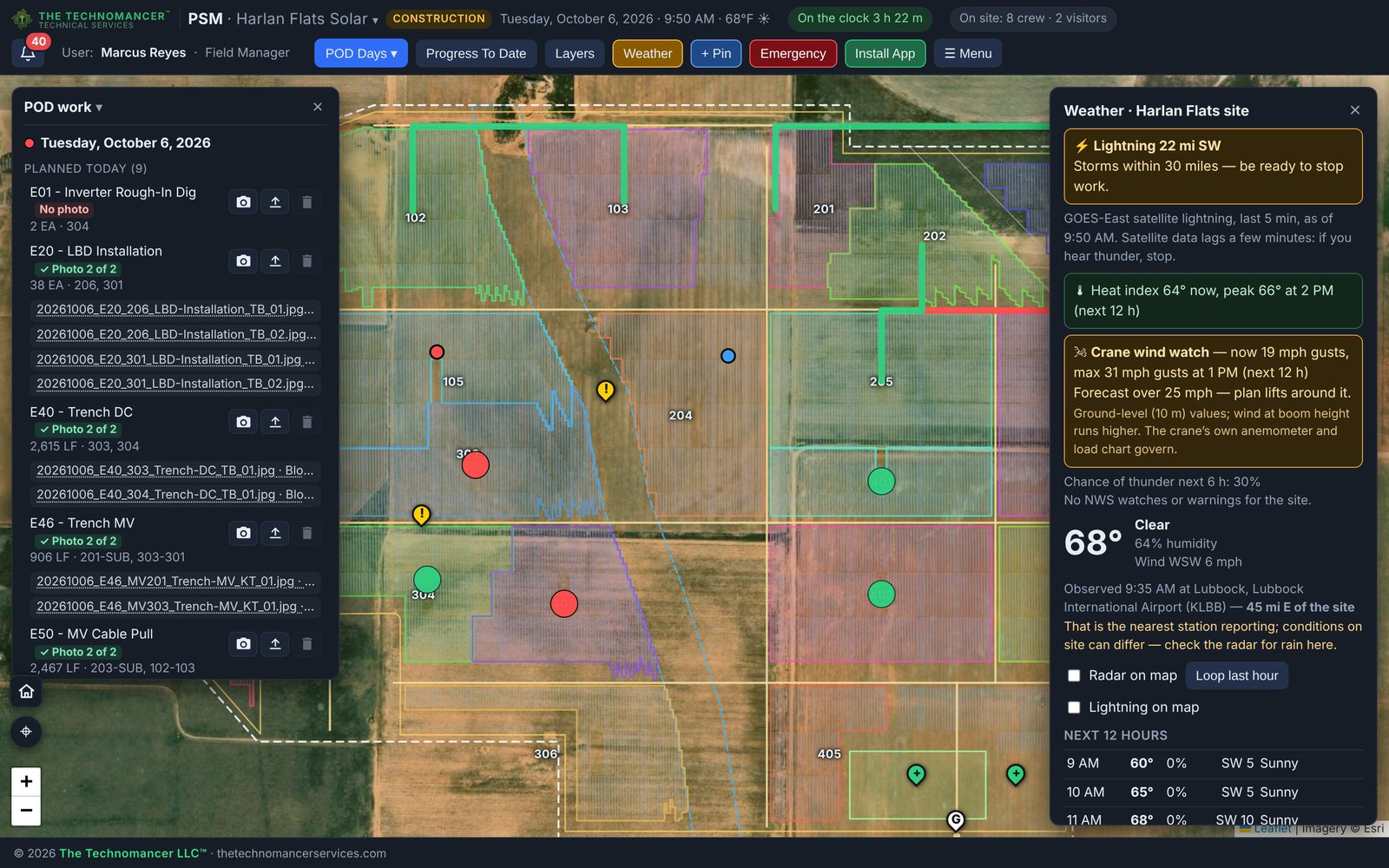Trigger the Emergency button
This screenshot has height=868, width=1389.
pos(793,53)
